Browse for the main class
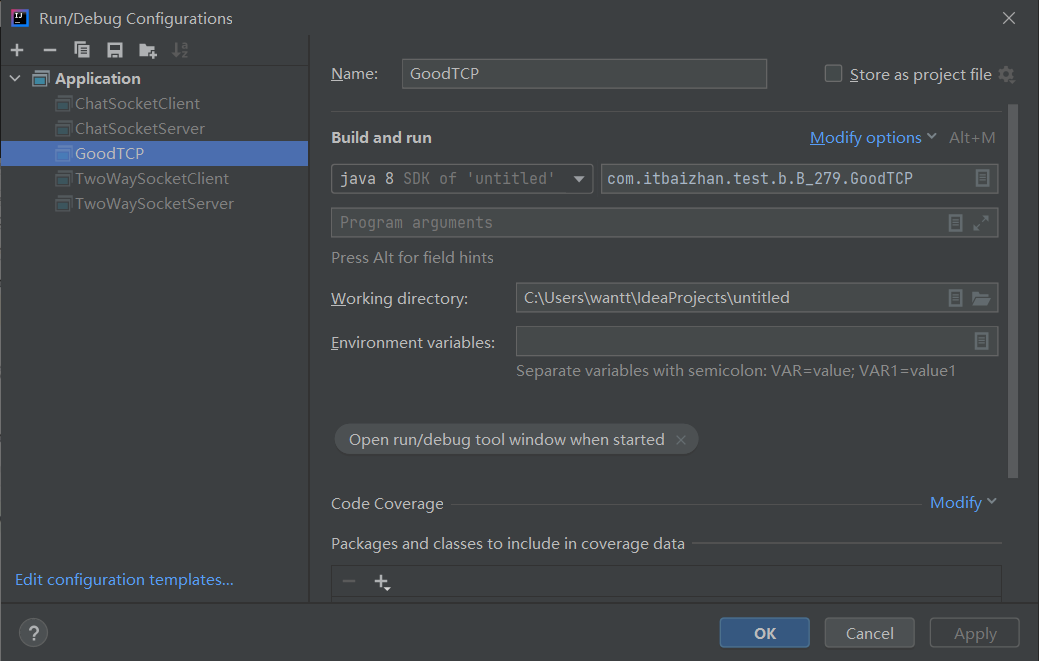 pos(983,178)
